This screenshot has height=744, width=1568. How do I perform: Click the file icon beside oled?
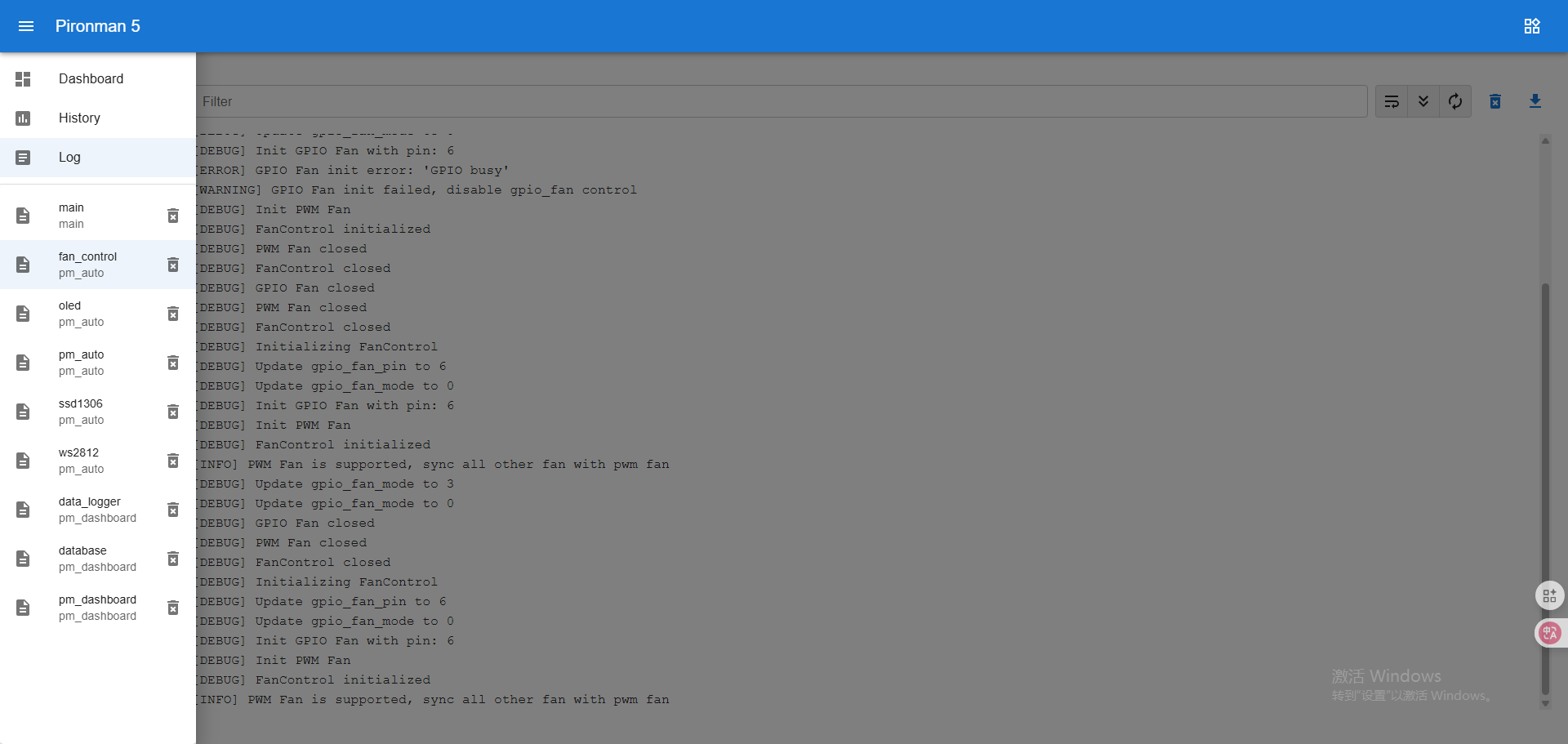(x=23, y=314)
